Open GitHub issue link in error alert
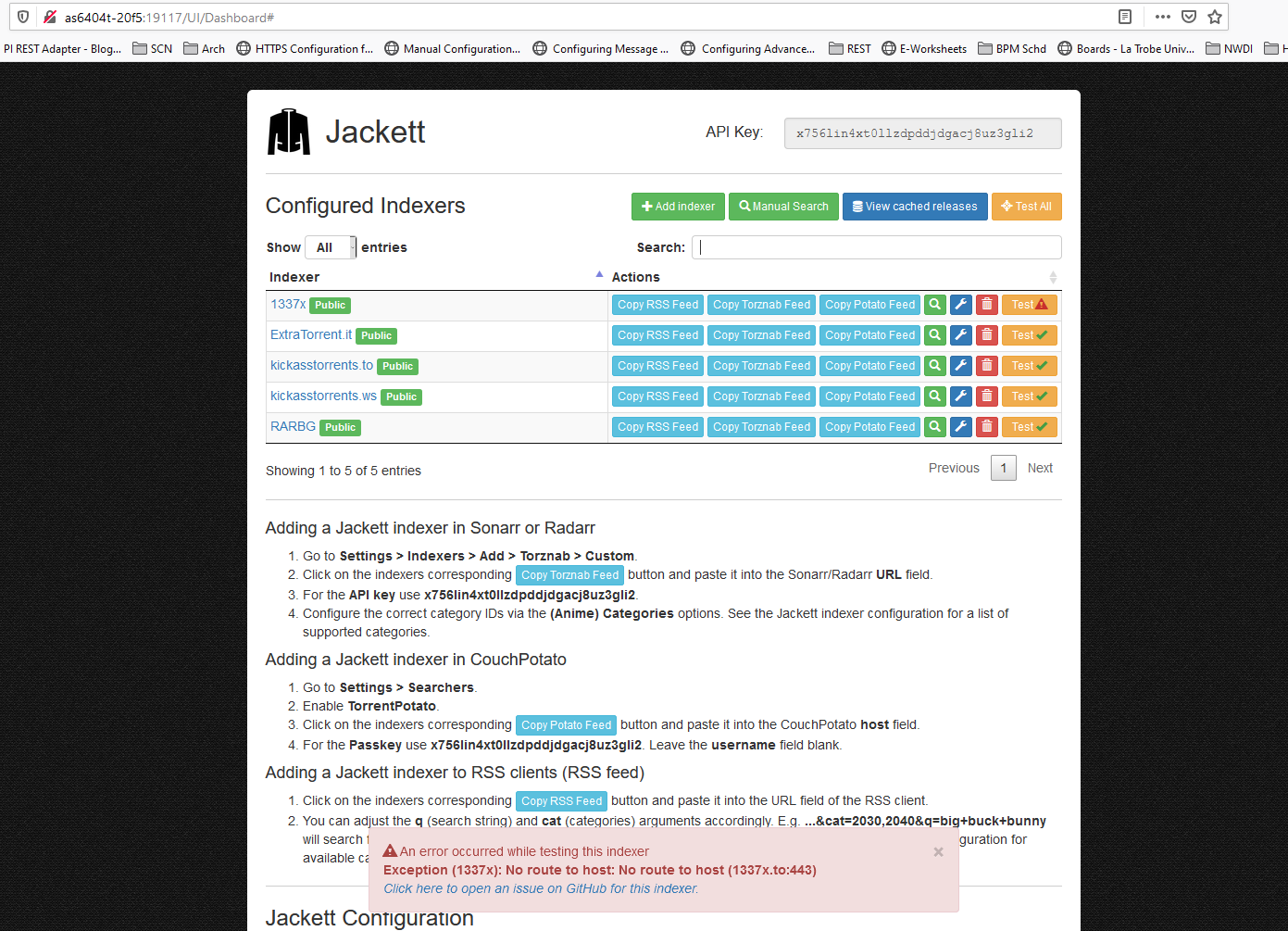The width and height of the screenshot is (1288, 931). 541,888
